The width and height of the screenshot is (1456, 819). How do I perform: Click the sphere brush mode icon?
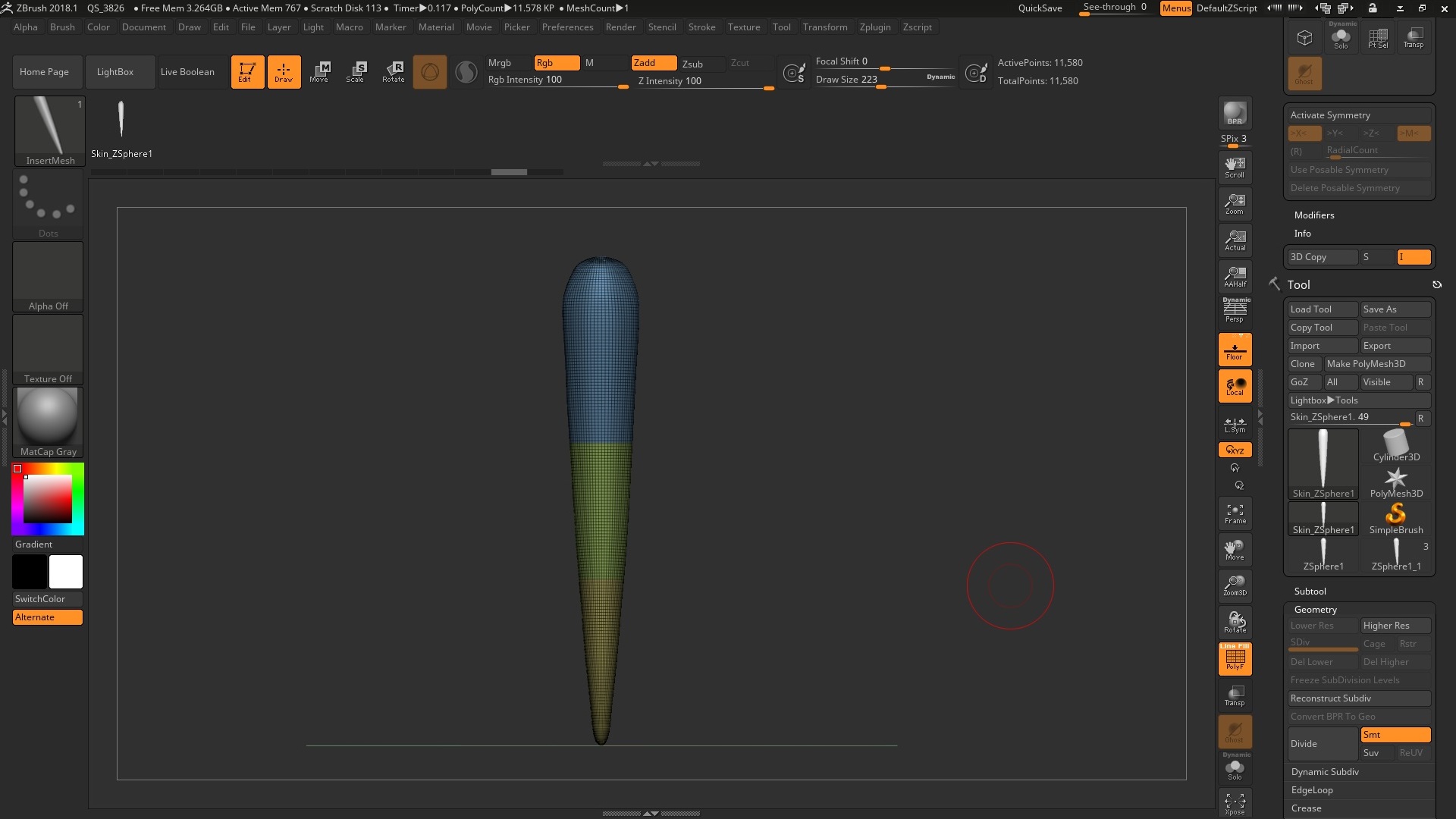tap(466, 72)
